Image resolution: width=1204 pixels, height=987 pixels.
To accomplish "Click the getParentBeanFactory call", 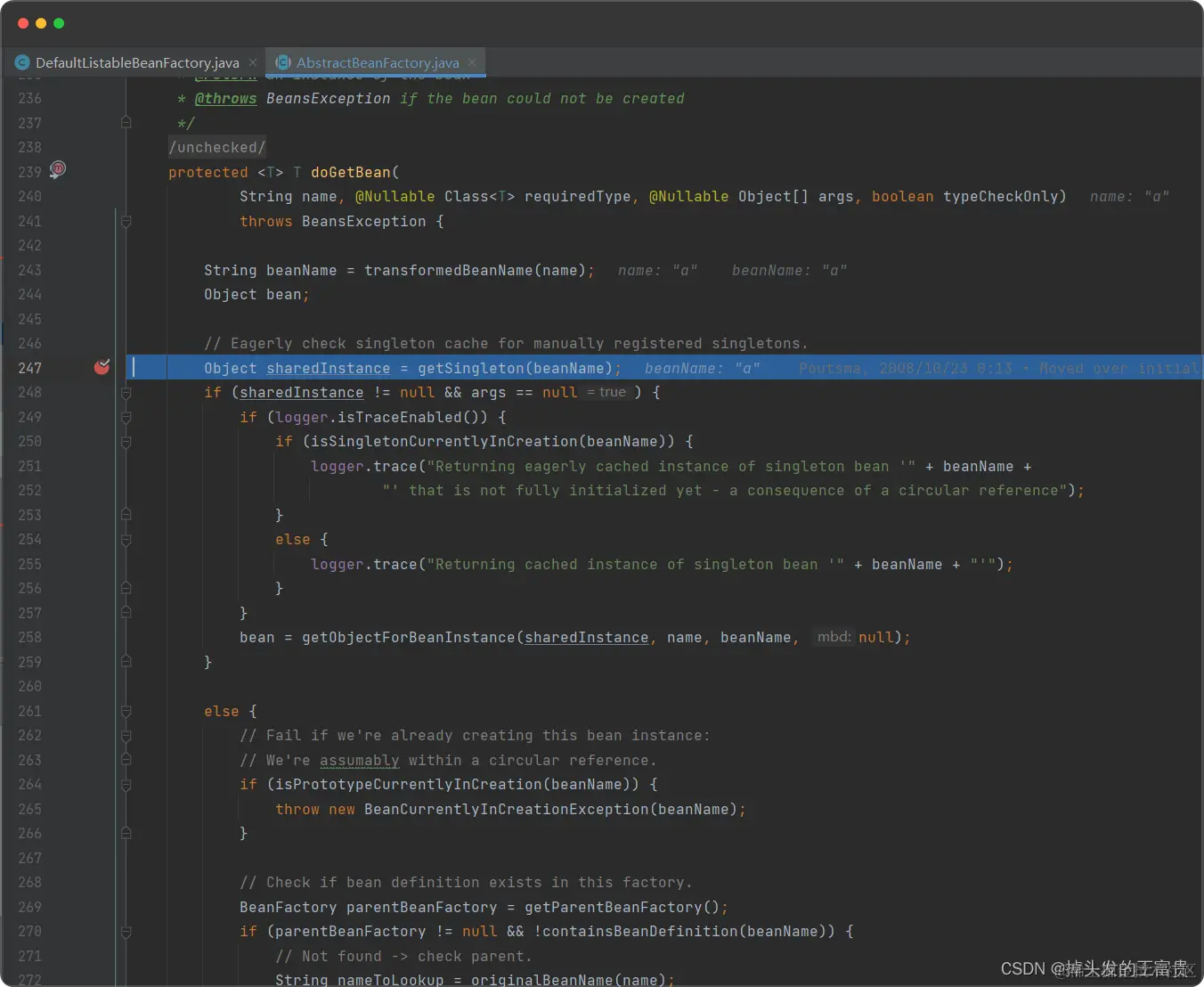I will pyautogui.click(x=614, y=908).
